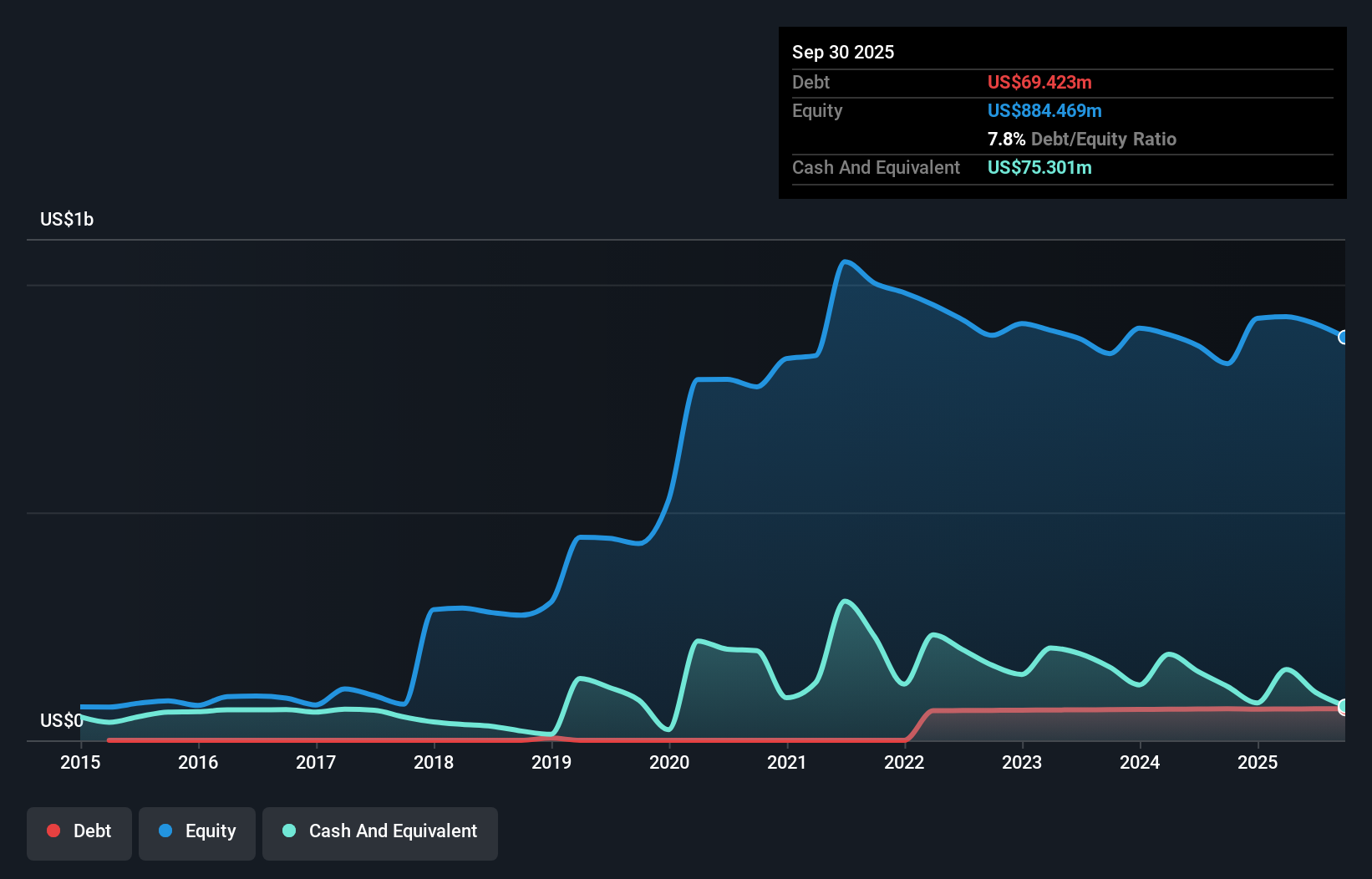Click the 7.8% Debt/Equity Ratio text
This screenshot has width=1372, height=879.
point(1082,139)
